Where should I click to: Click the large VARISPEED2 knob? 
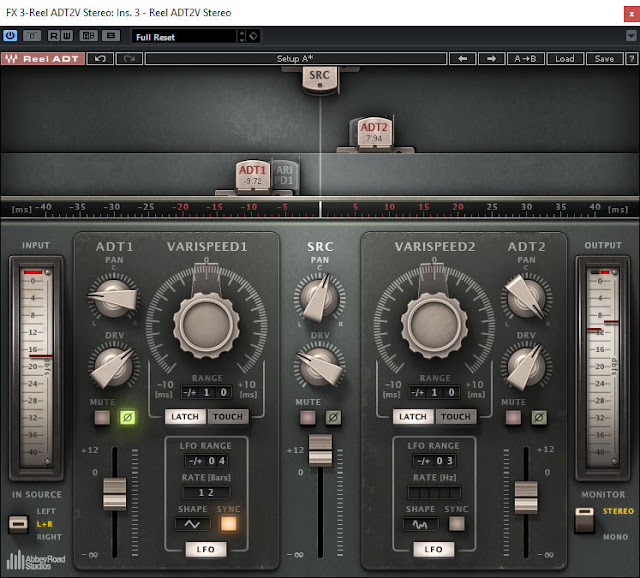point(434,325)
